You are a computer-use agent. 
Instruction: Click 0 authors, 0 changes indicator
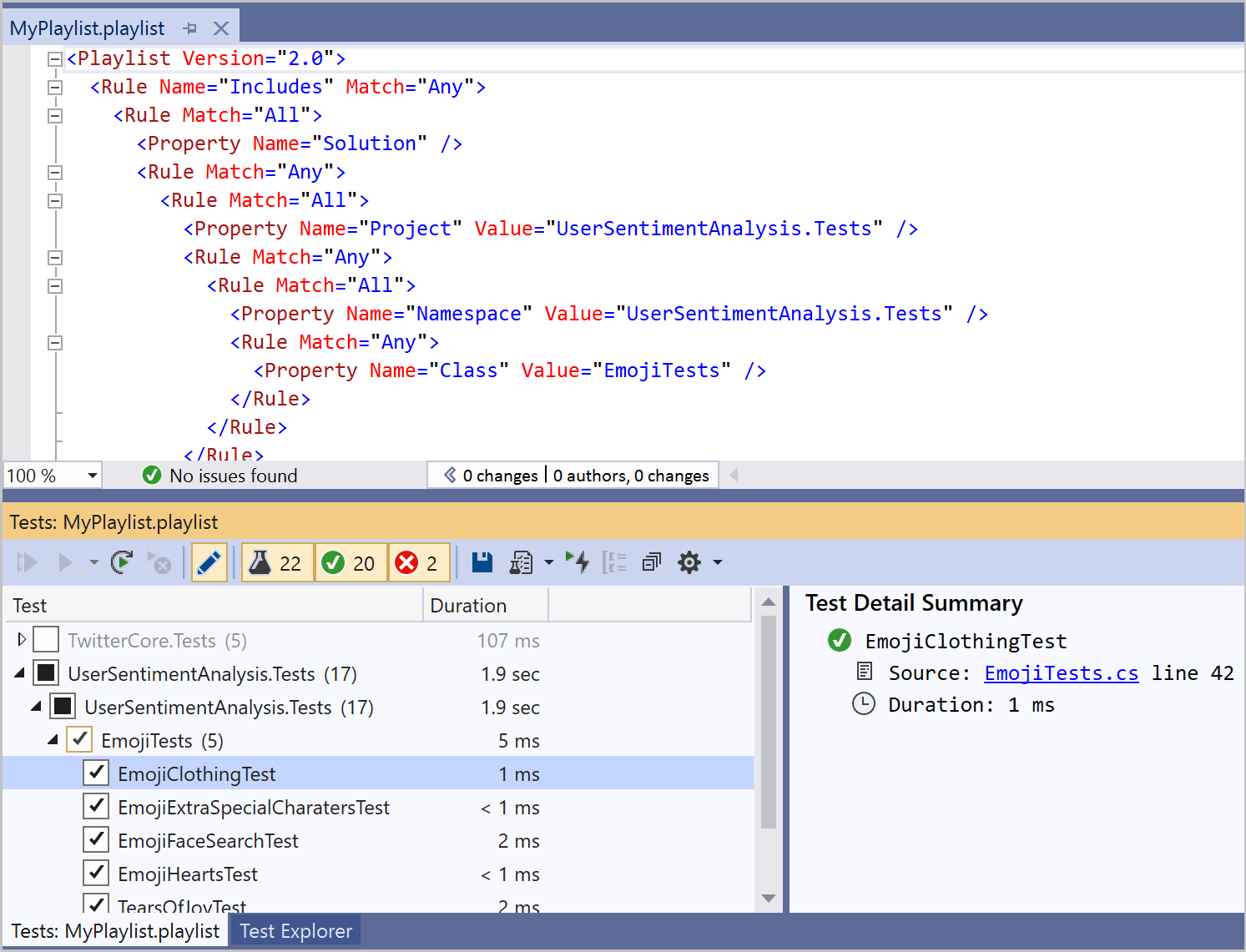pos(631,476)
